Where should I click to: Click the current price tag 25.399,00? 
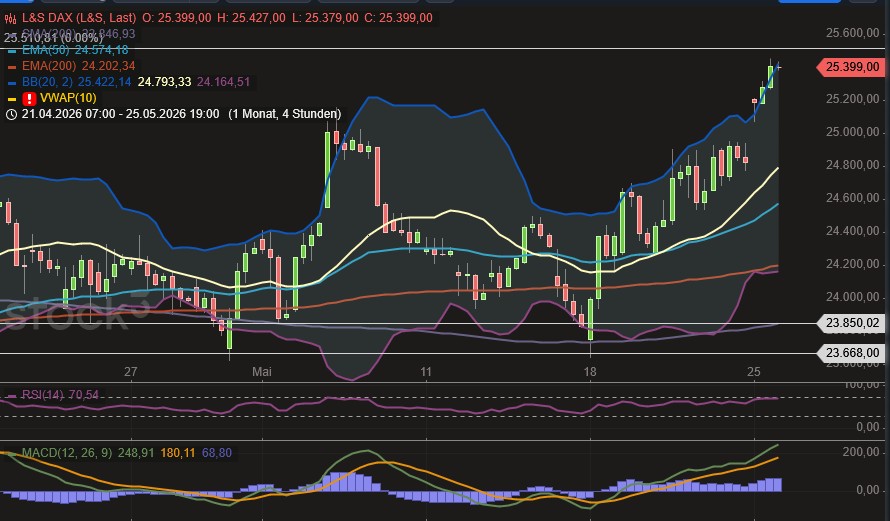point(851,67)
